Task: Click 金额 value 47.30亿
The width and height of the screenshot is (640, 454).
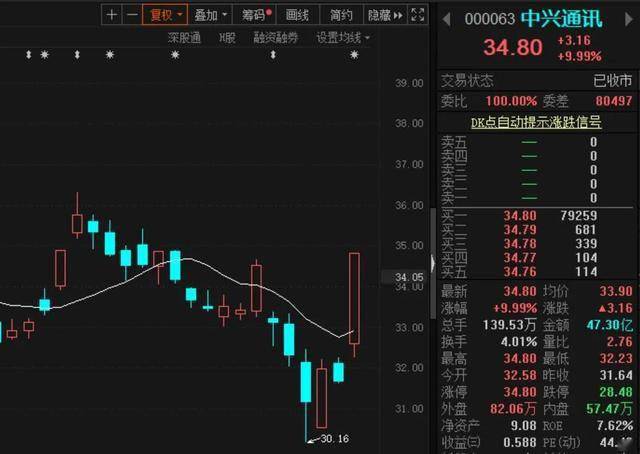Action: (610, 325)
